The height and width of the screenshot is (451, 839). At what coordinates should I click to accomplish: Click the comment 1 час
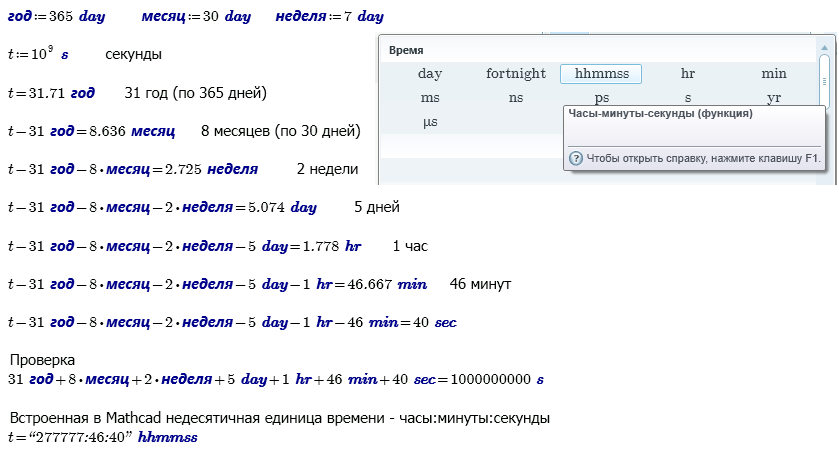pyautogui.click(x=410, y=246)
